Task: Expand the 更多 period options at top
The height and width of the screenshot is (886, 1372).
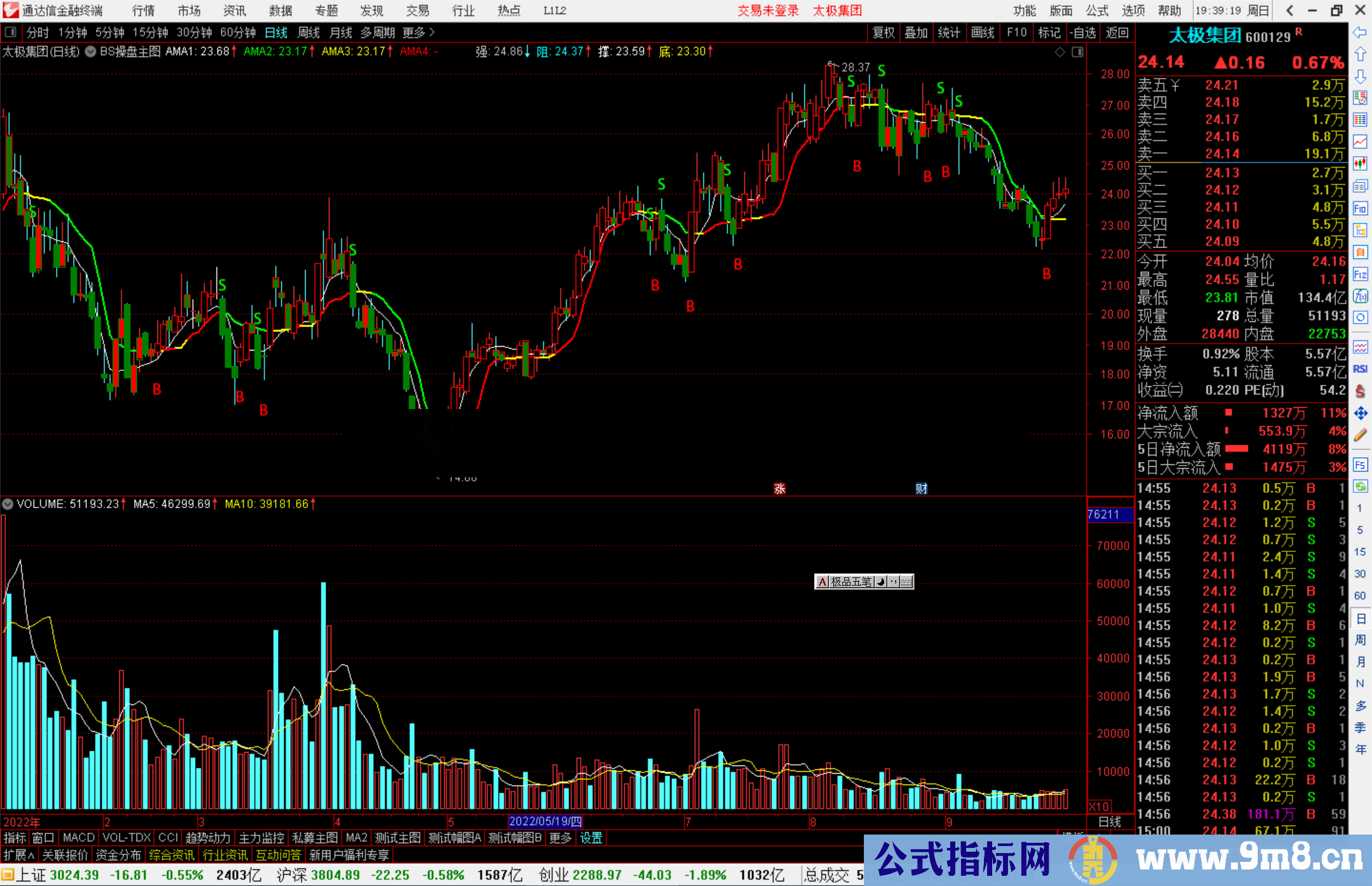Action: [x=419, y=32]
